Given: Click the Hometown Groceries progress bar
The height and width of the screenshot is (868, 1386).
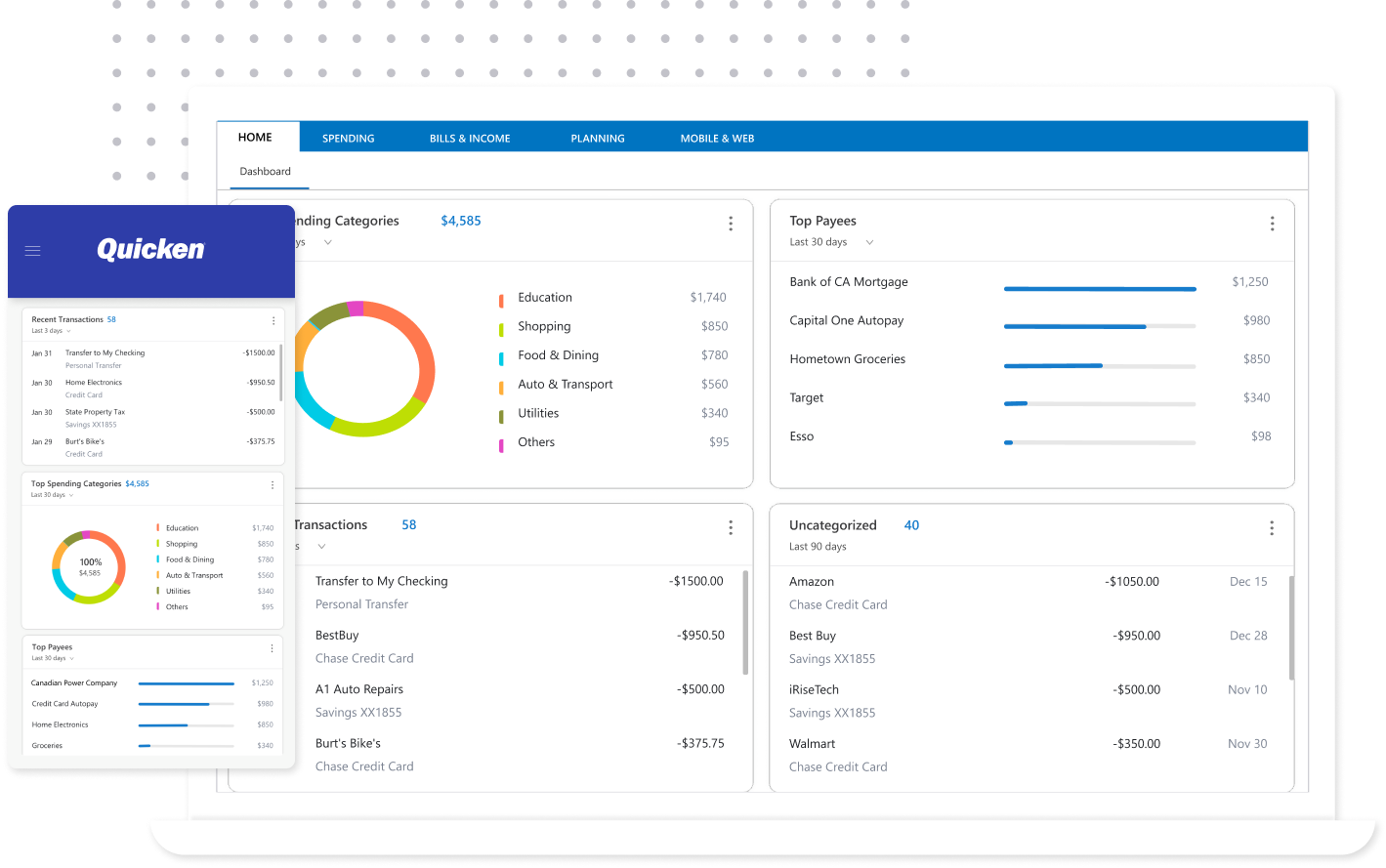Looking at the screenshot, I should coord(1100,366).
